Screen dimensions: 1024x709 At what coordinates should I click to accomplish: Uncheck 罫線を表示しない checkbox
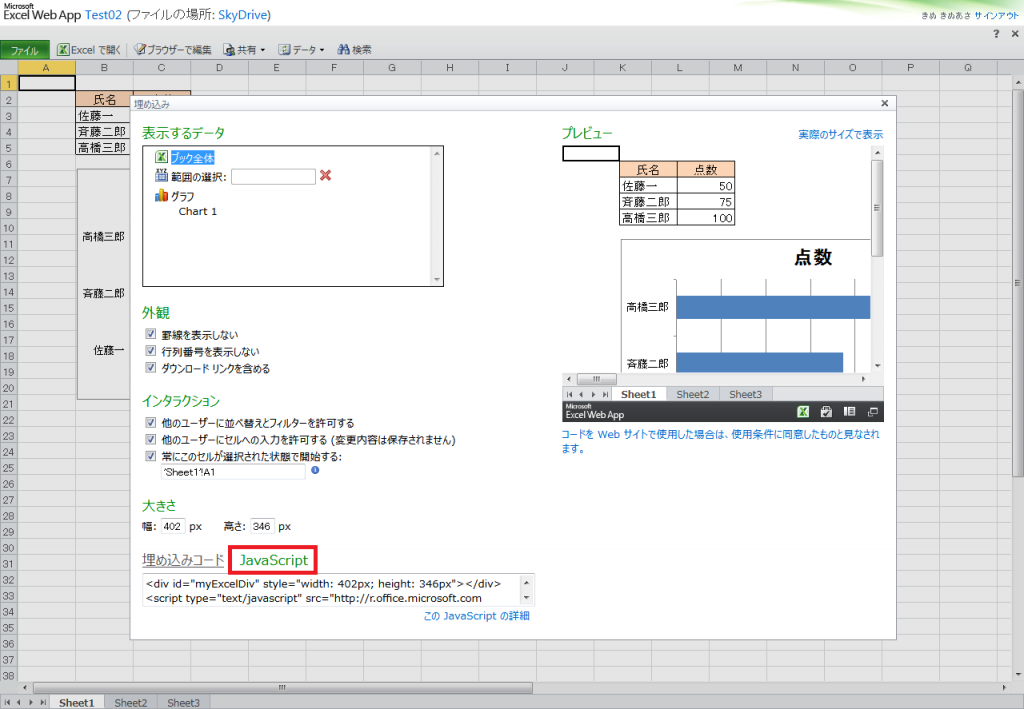click(x=150, y=335)
